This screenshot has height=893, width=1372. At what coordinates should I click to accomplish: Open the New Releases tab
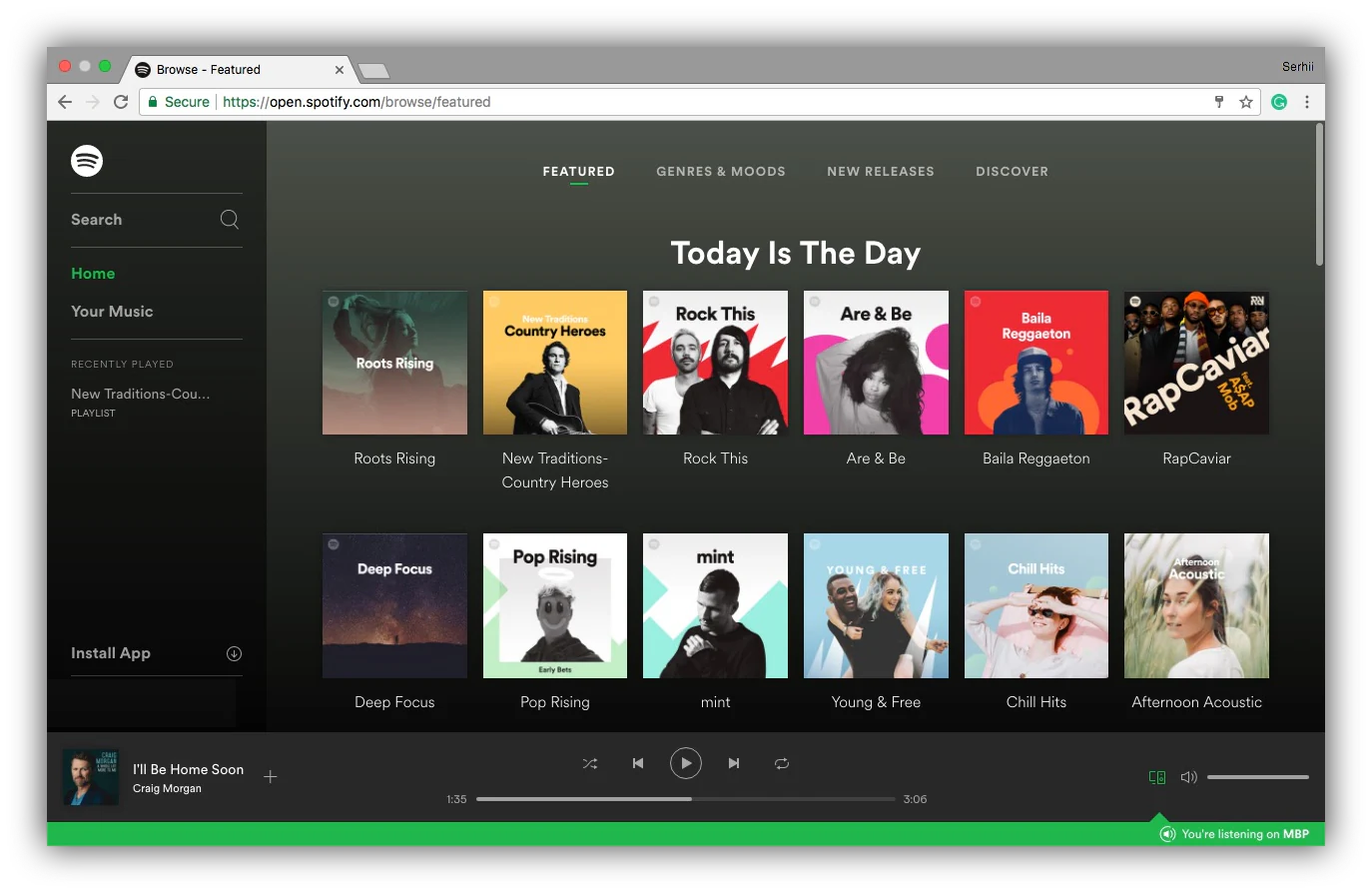pos(881,172)
